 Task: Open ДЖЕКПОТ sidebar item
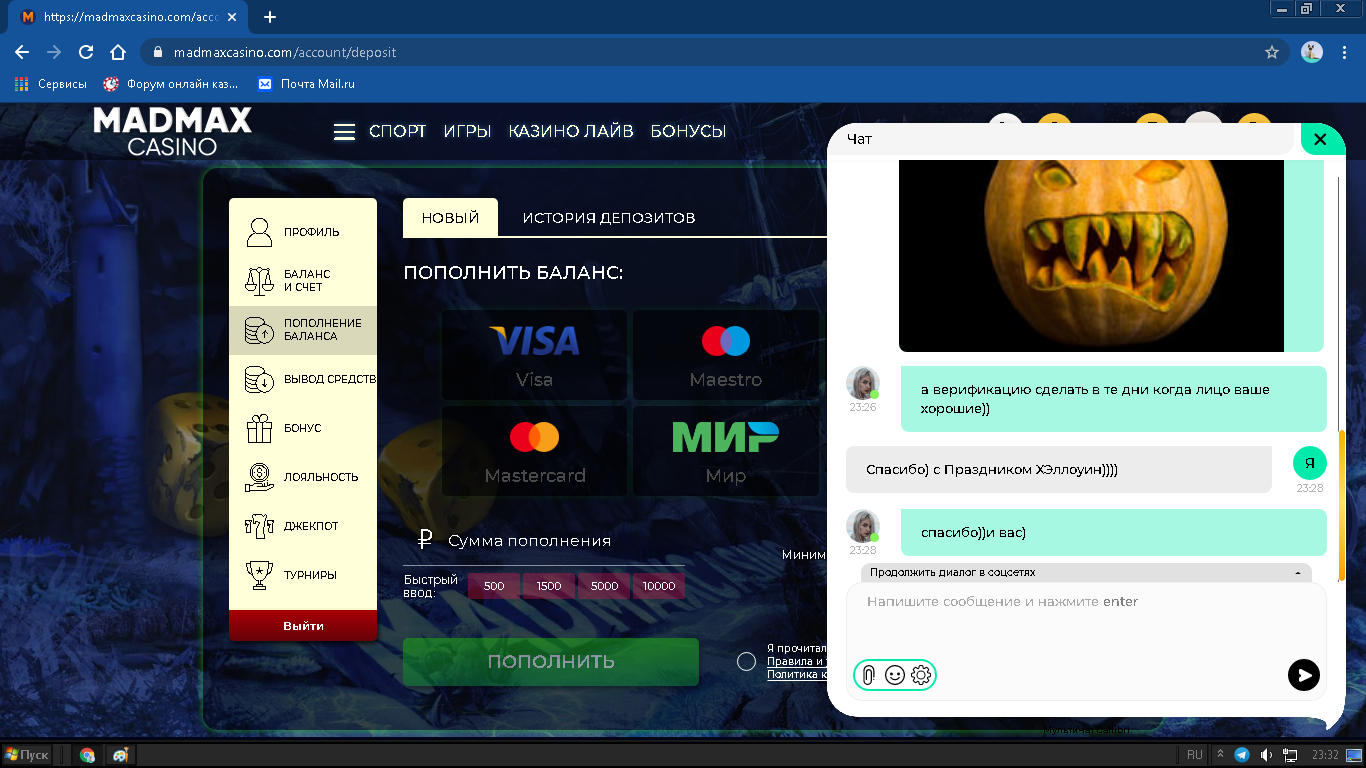pos(303,526)
